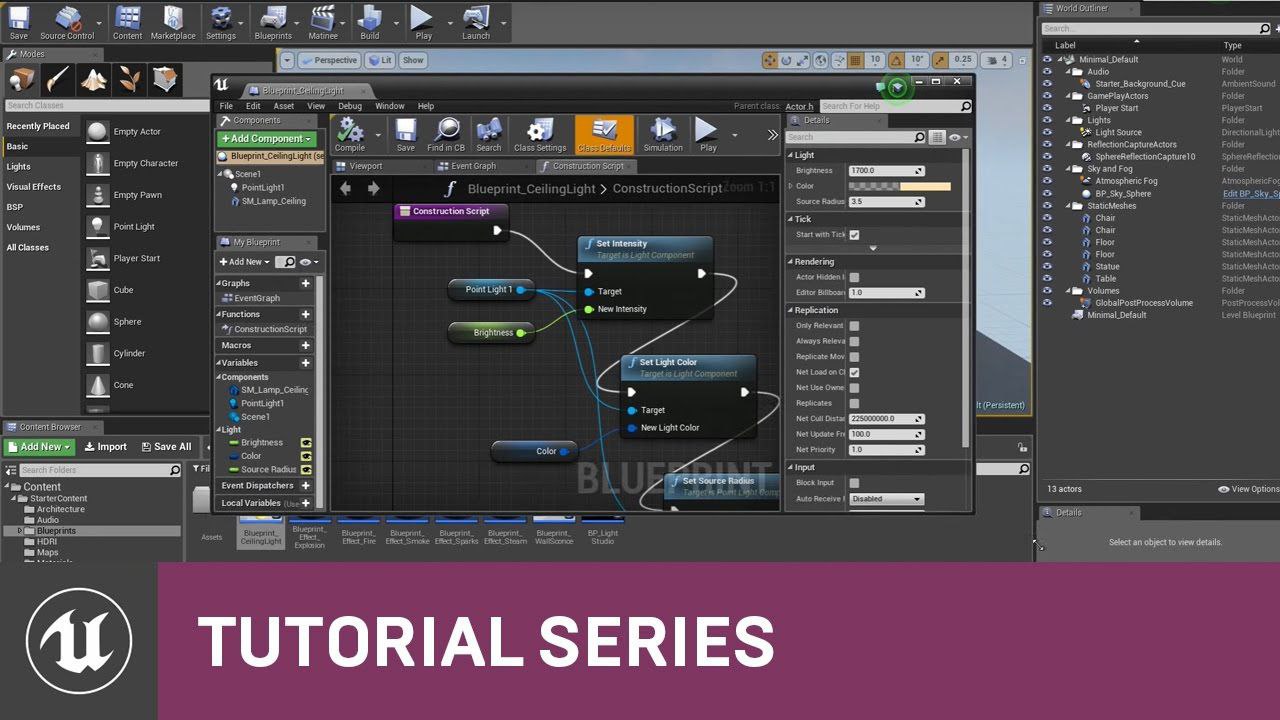Toggle Replicate Movement checkbox

pos(854,357)
